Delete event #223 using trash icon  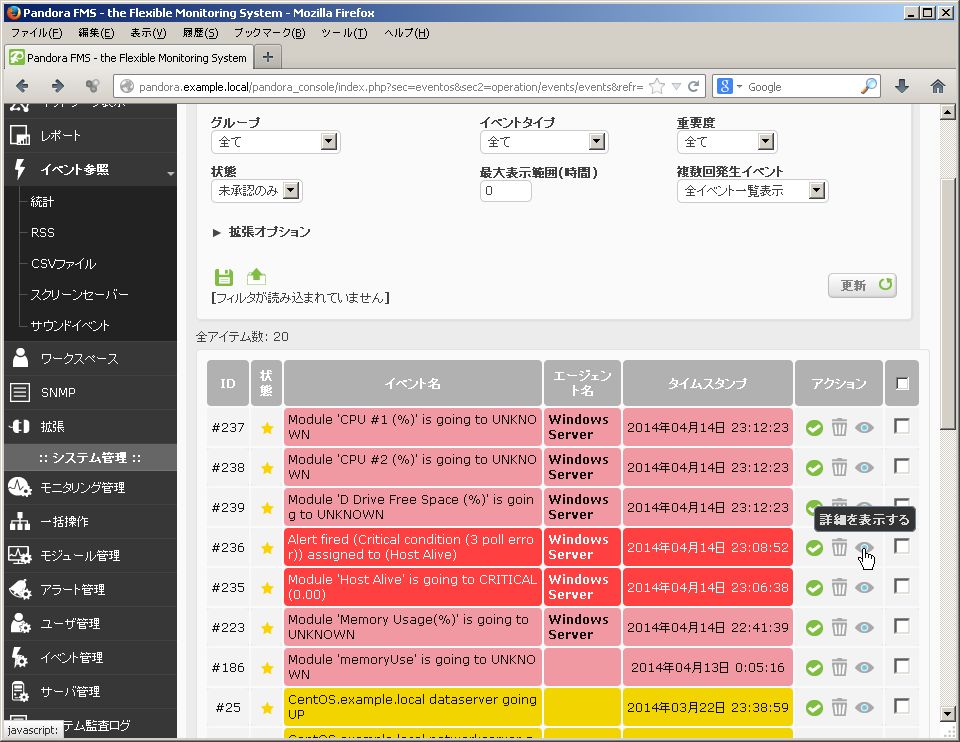point(839,628)
